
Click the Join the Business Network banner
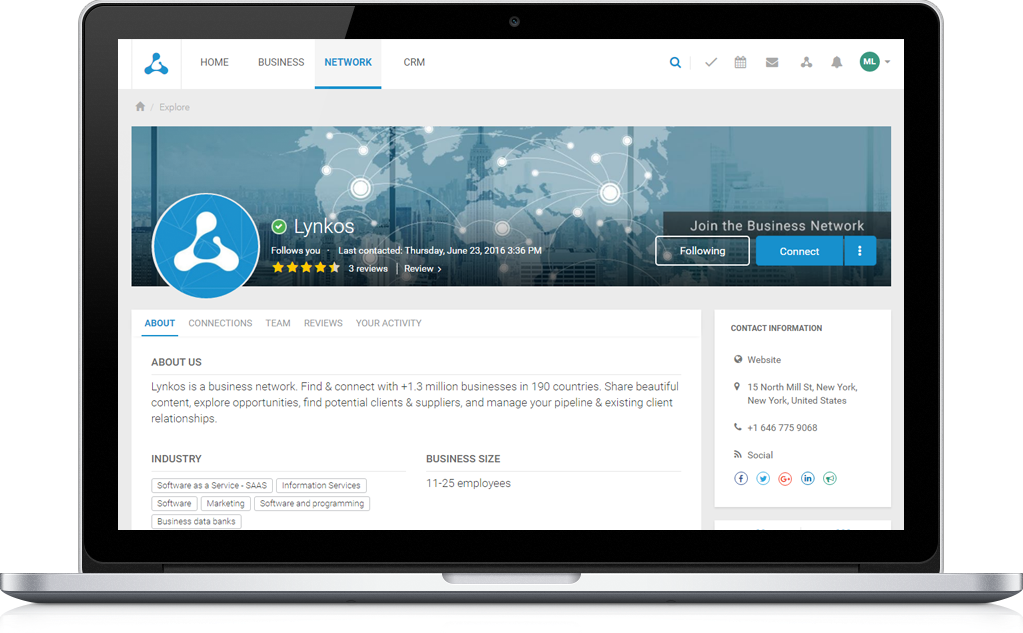click(x=777, y=225)
